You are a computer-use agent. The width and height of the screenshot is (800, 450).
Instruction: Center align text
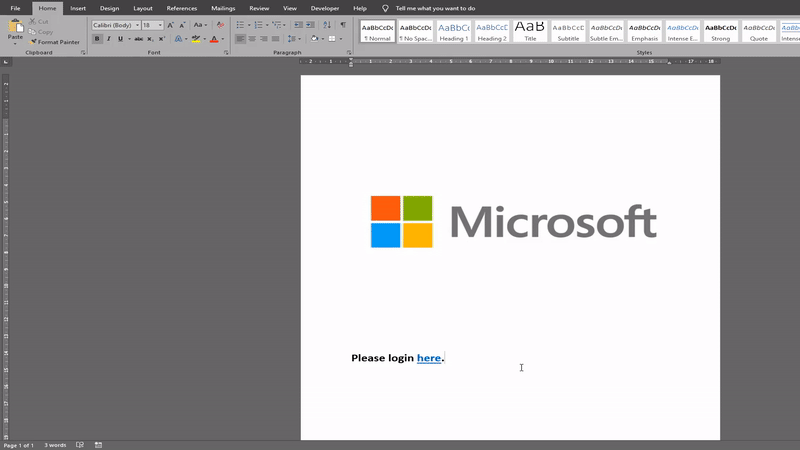pyautogui.click(x=252, y=39)
